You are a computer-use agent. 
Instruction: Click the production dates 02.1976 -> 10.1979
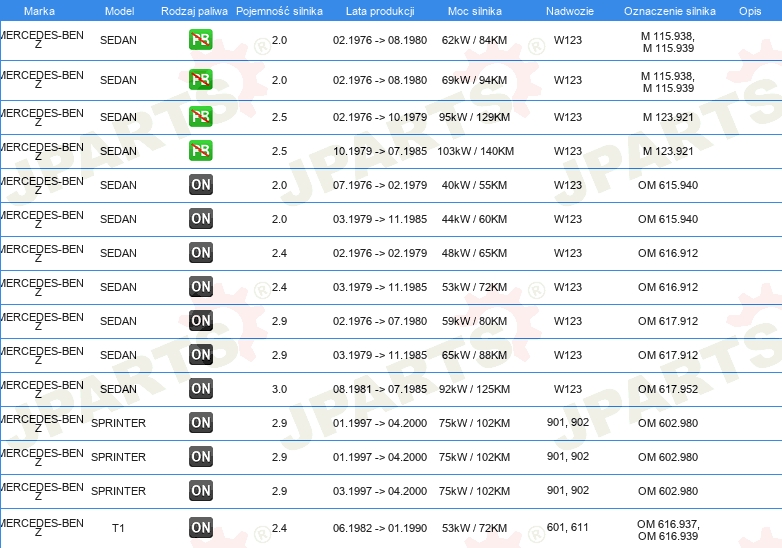click(x=380, y=117)
